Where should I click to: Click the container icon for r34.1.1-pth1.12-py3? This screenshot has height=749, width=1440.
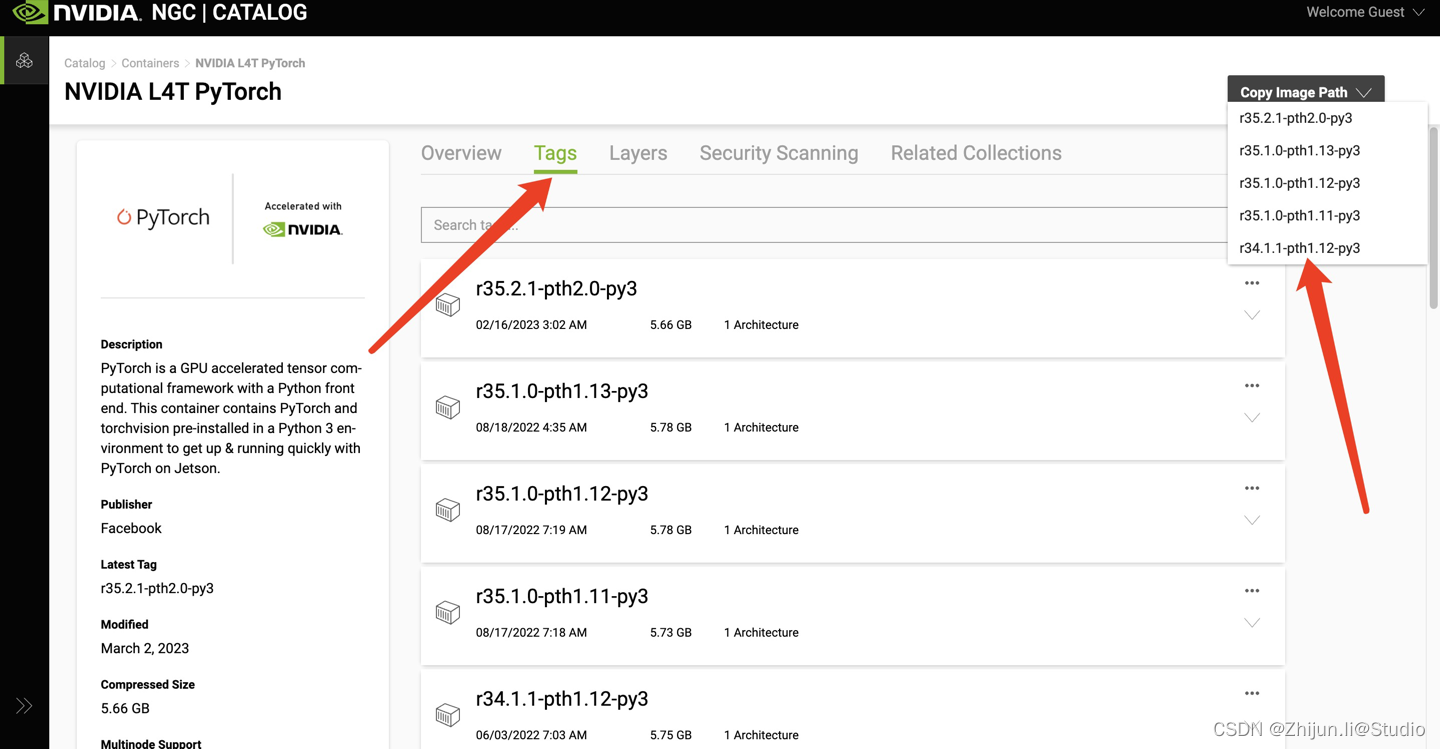448,715
